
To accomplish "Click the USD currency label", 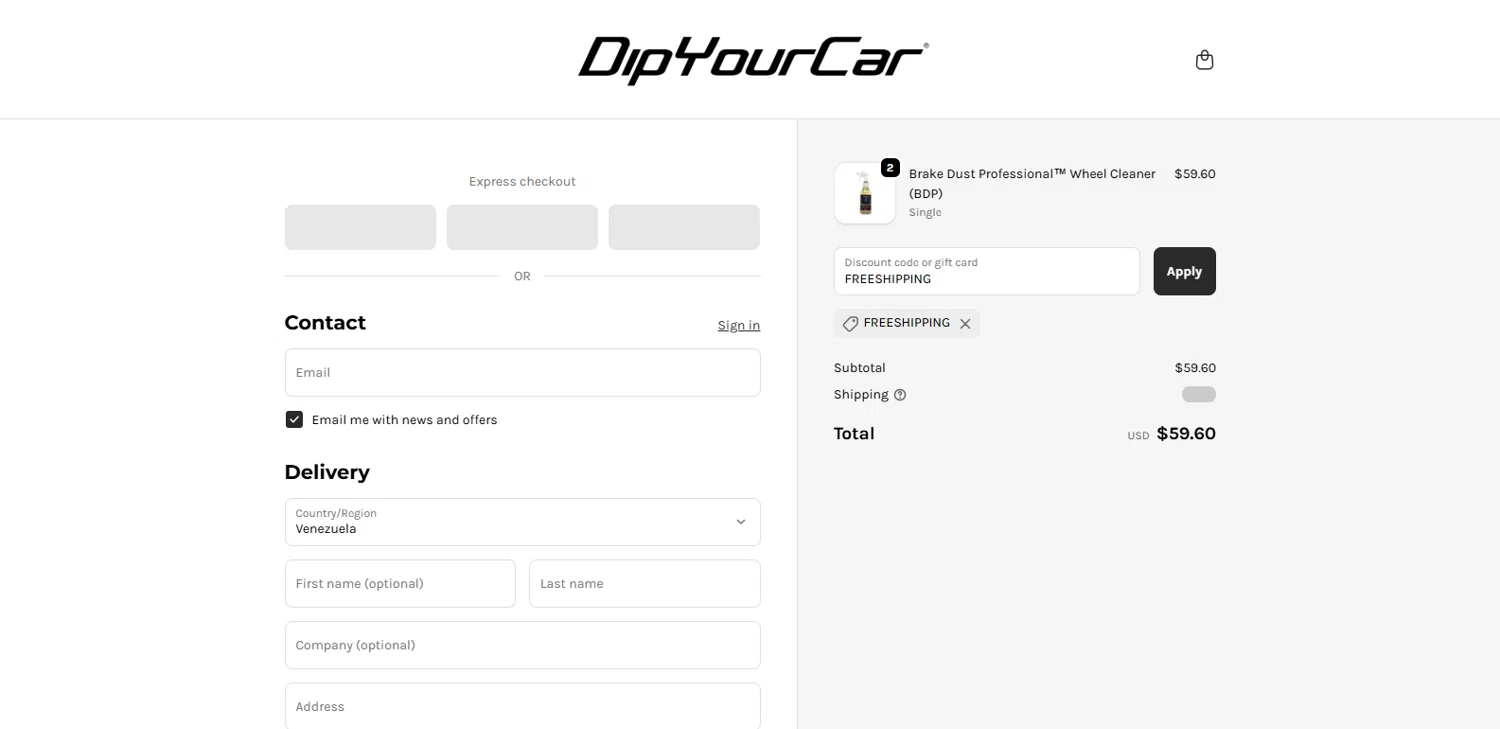I will click(x=1138, y=436).
